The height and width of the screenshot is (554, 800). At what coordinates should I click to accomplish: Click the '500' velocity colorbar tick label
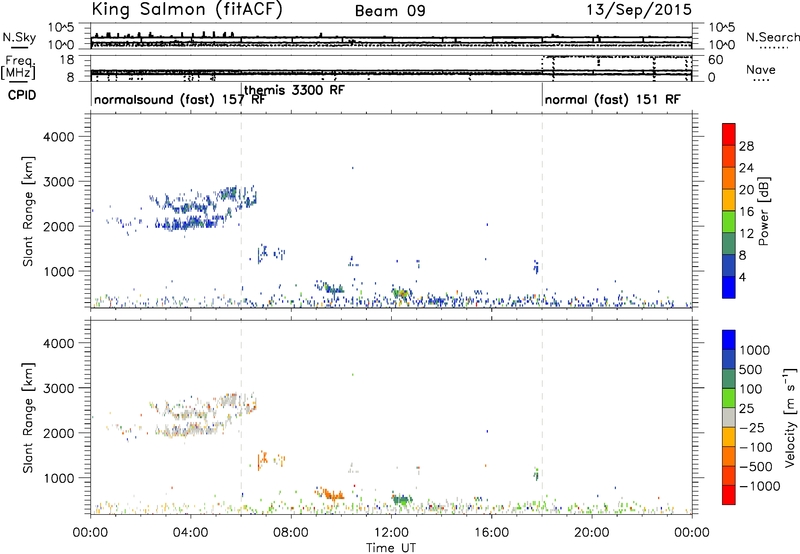click(751, 369)
